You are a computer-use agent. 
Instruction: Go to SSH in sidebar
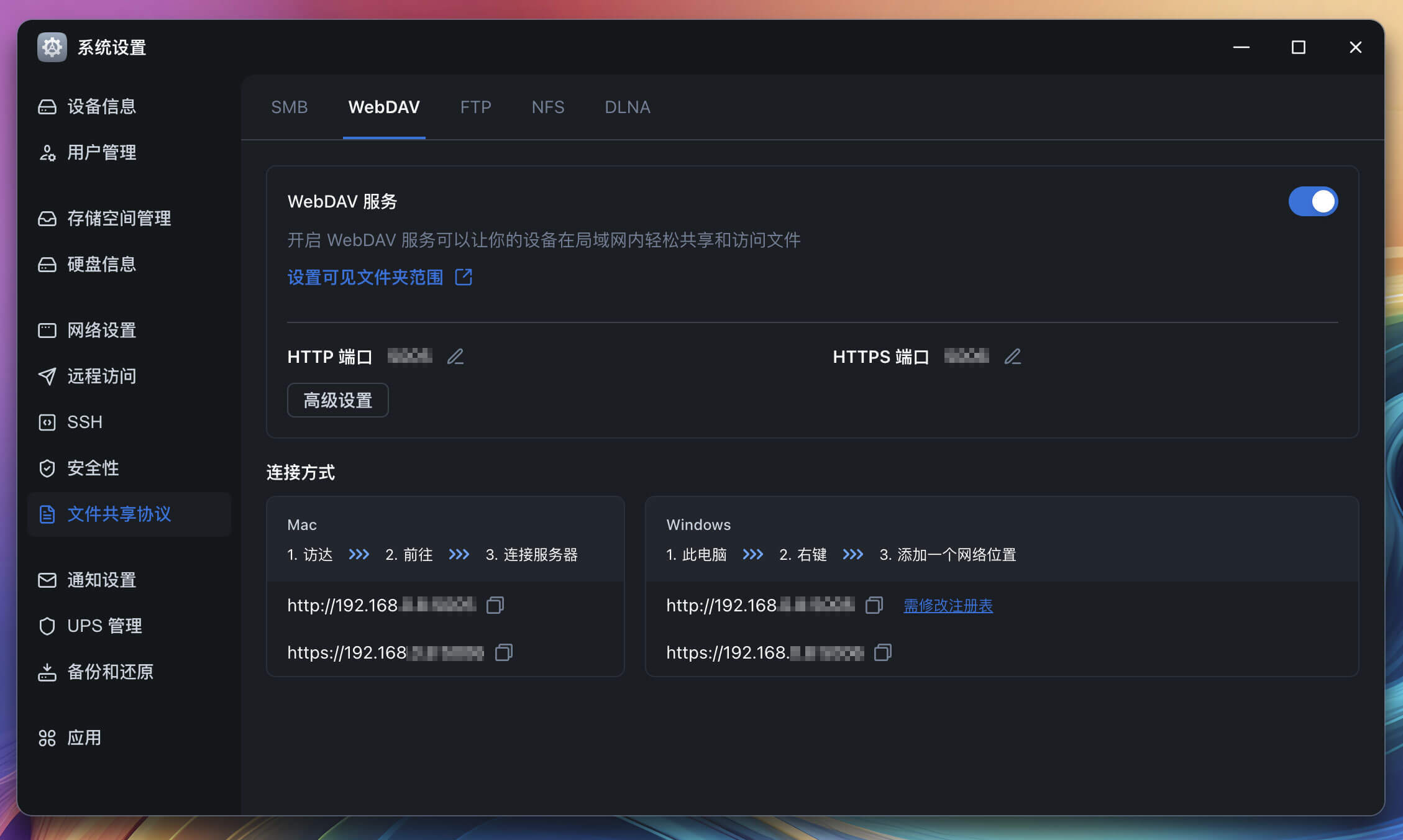(85, 422)
